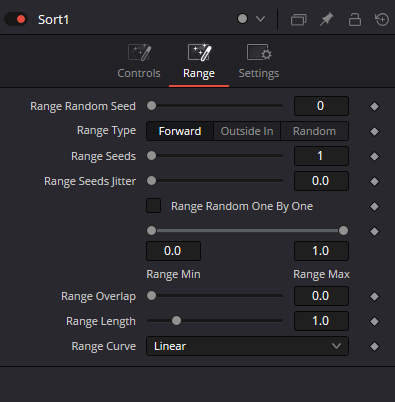
Task: Click the Range Seeds Jitter value field
Action: point(321,181)
